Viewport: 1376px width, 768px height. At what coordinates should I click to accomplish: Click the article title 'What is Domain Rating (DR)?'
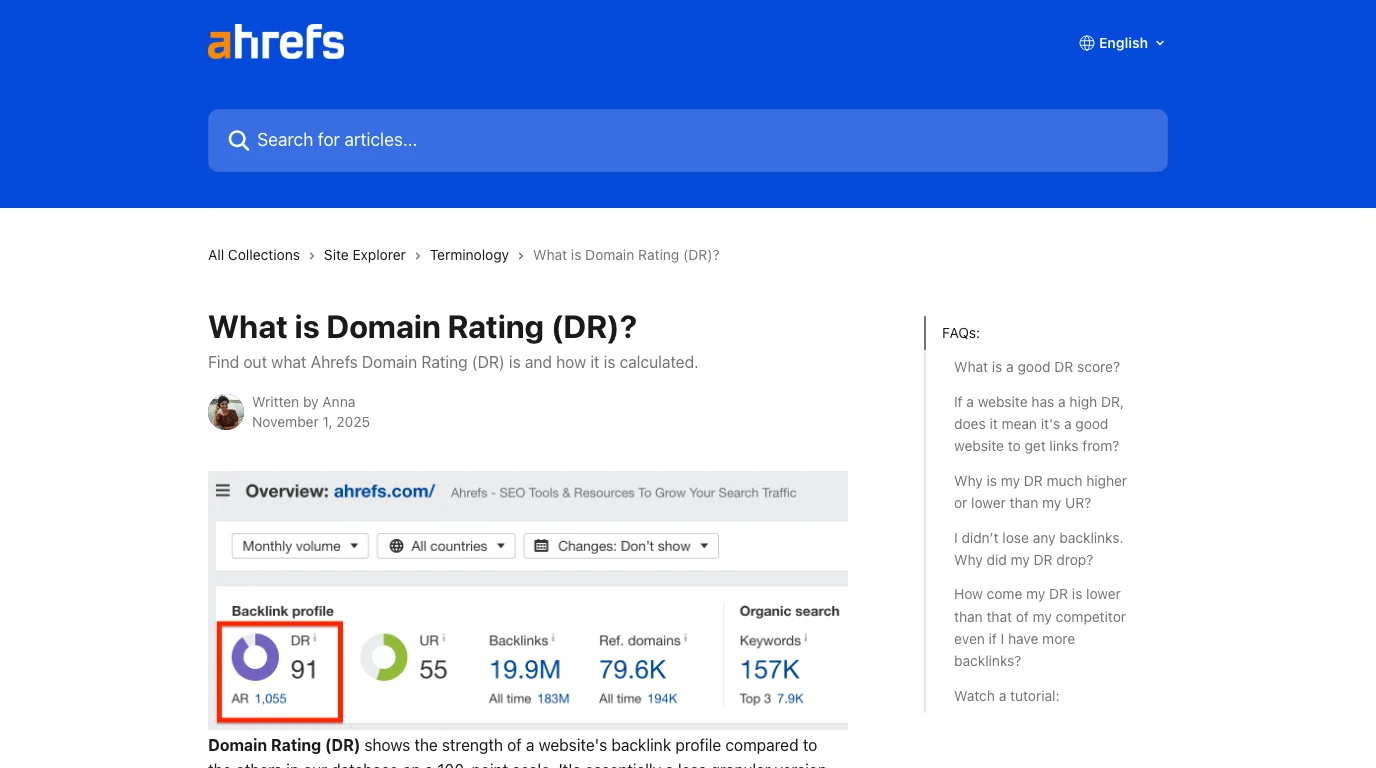click(x=422, y=327)
